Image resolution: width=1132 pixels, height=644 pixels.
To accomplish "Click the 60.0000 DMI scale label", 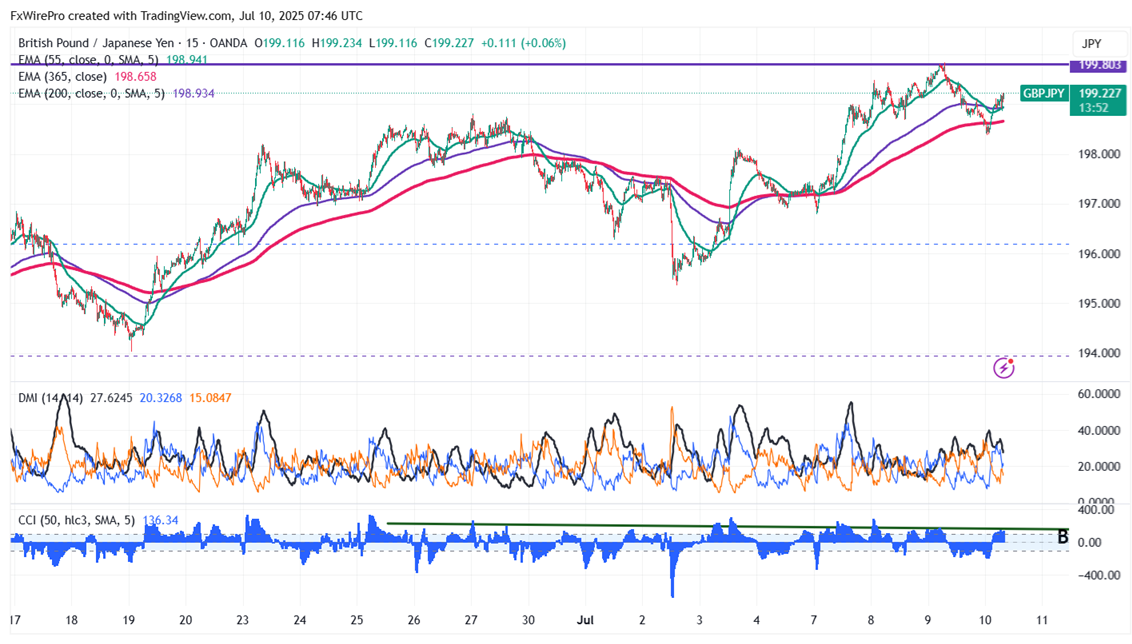I will pyautogui.click(x=1097, y=394).
